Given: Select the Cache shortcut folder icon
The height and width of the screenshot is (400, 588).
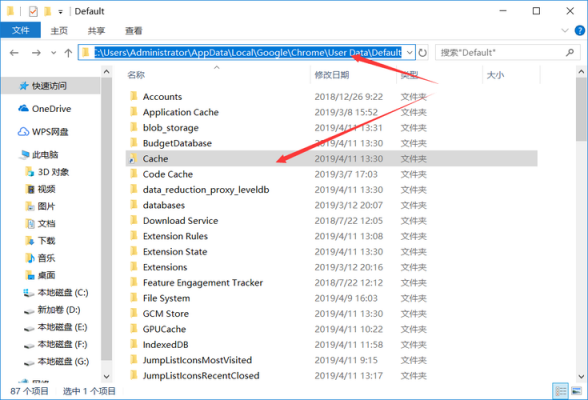Looking at the screenshot, I should (133, 159).
